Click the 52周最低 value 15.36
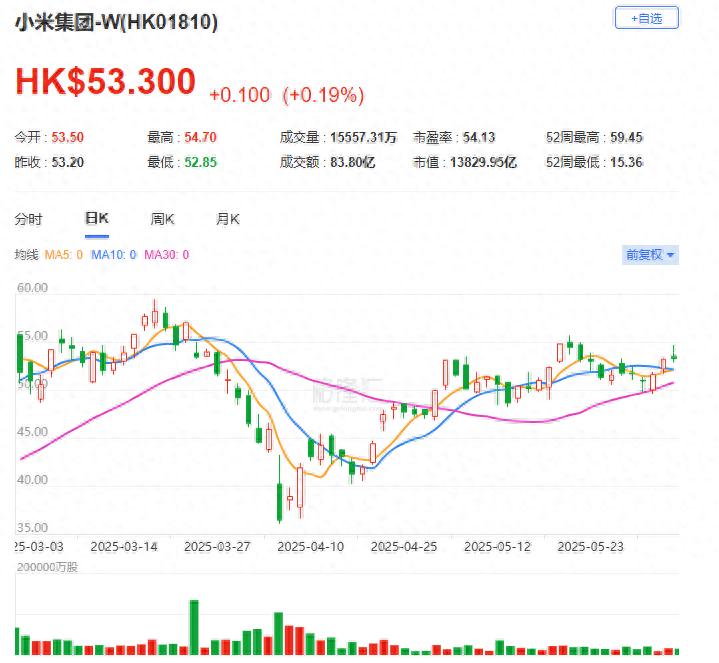The image size is (719, 663). point(626,162)
